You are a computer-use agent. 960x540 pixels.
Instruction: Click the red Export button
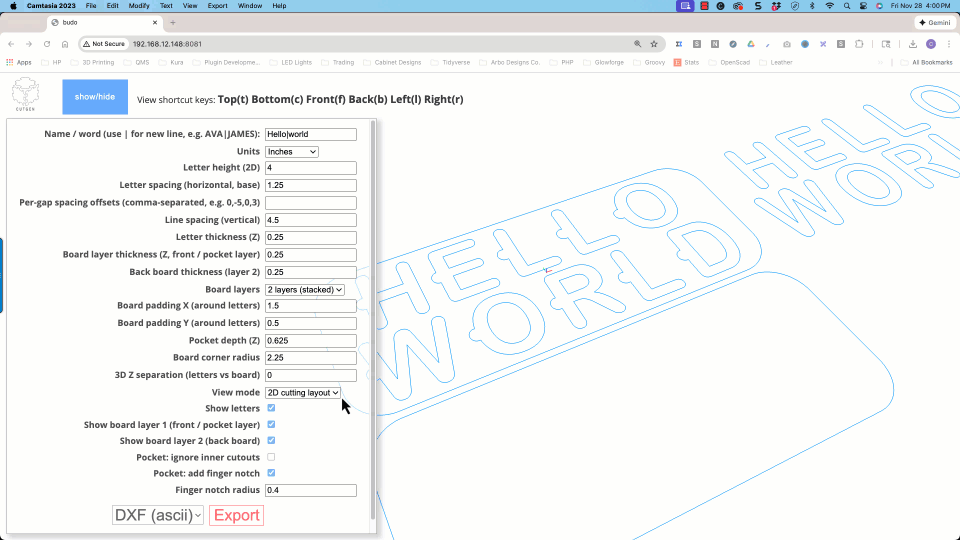(x=237, y=515)
